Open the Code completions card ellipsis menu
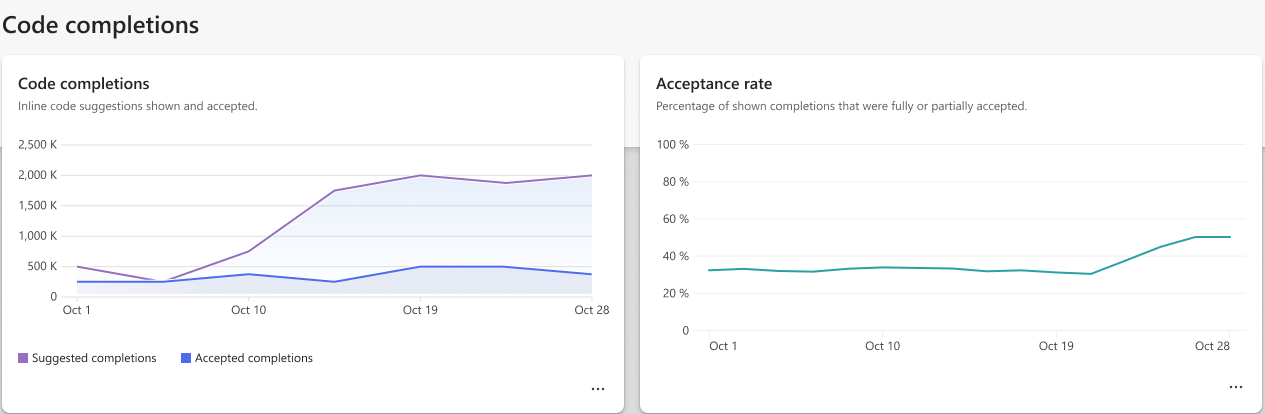Viewport: 1265px width, 414px height. 598,388
